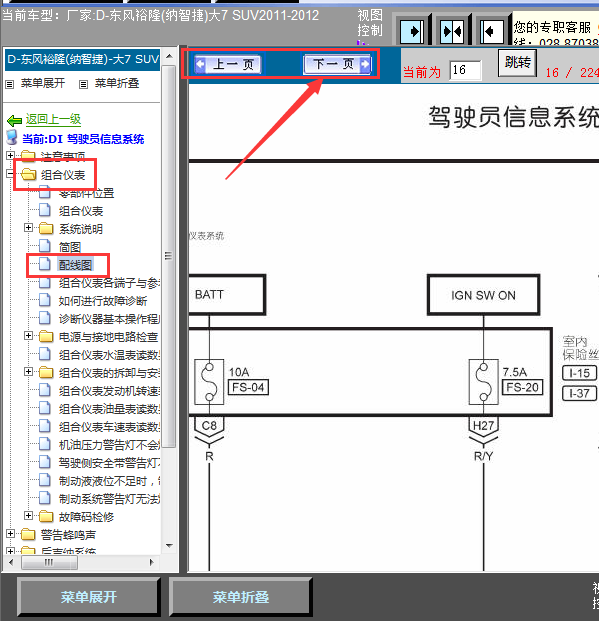Viewport: 599px width, 621px height.
Task: Expand the 警告蜂鸣声 folder
Action: coord(10,534)
